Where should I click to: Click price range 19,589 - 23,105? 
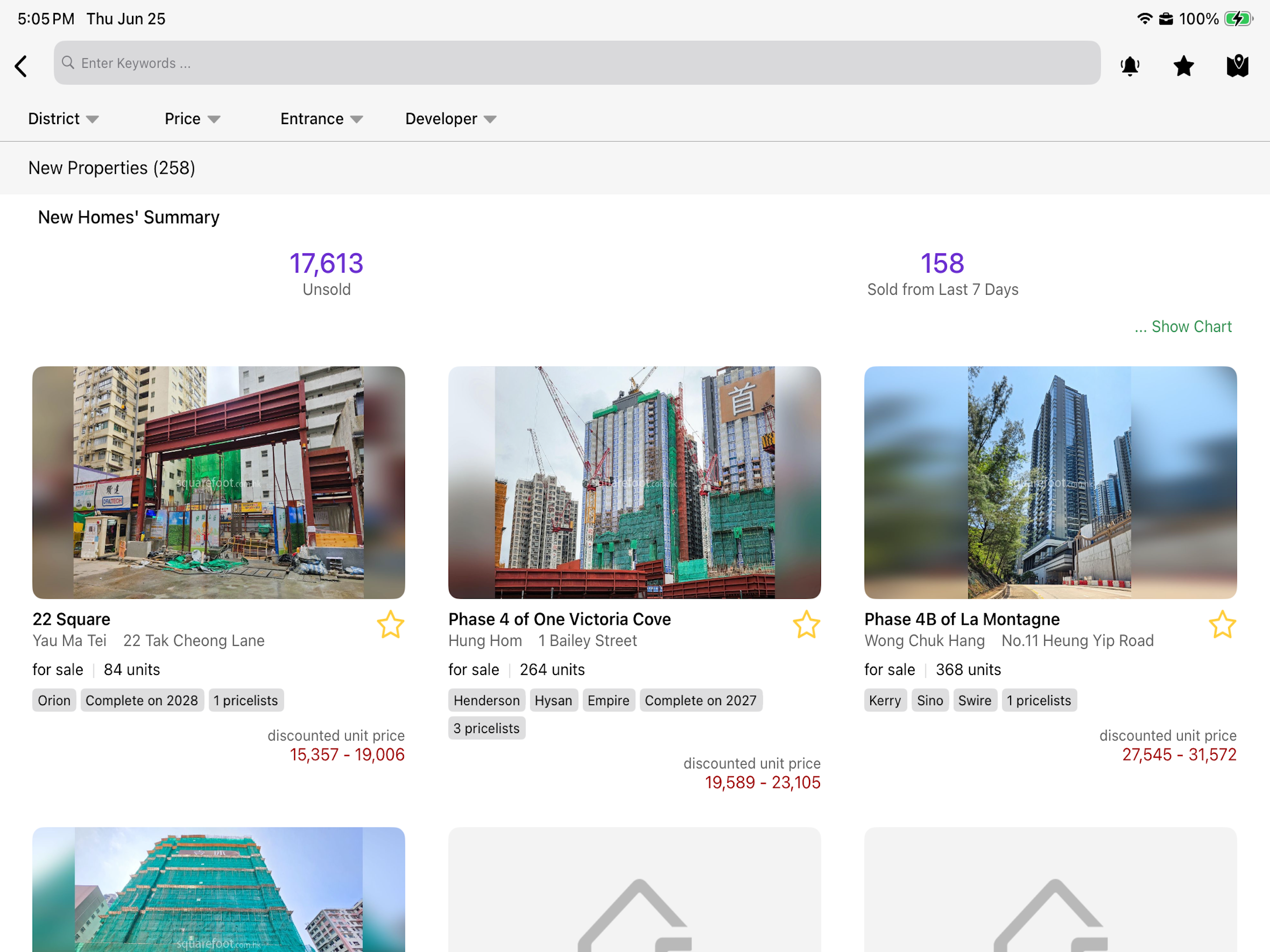[762, 782]
